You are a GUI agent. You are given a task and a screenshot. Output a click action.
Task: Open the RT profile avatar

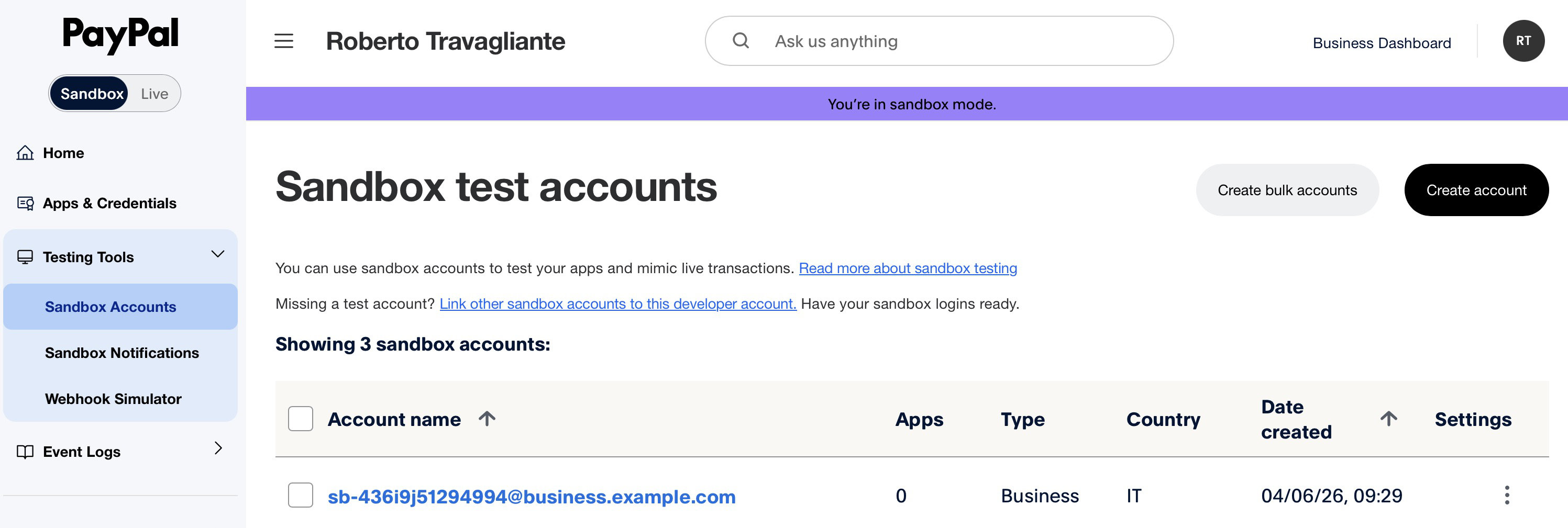(1523, 41)
